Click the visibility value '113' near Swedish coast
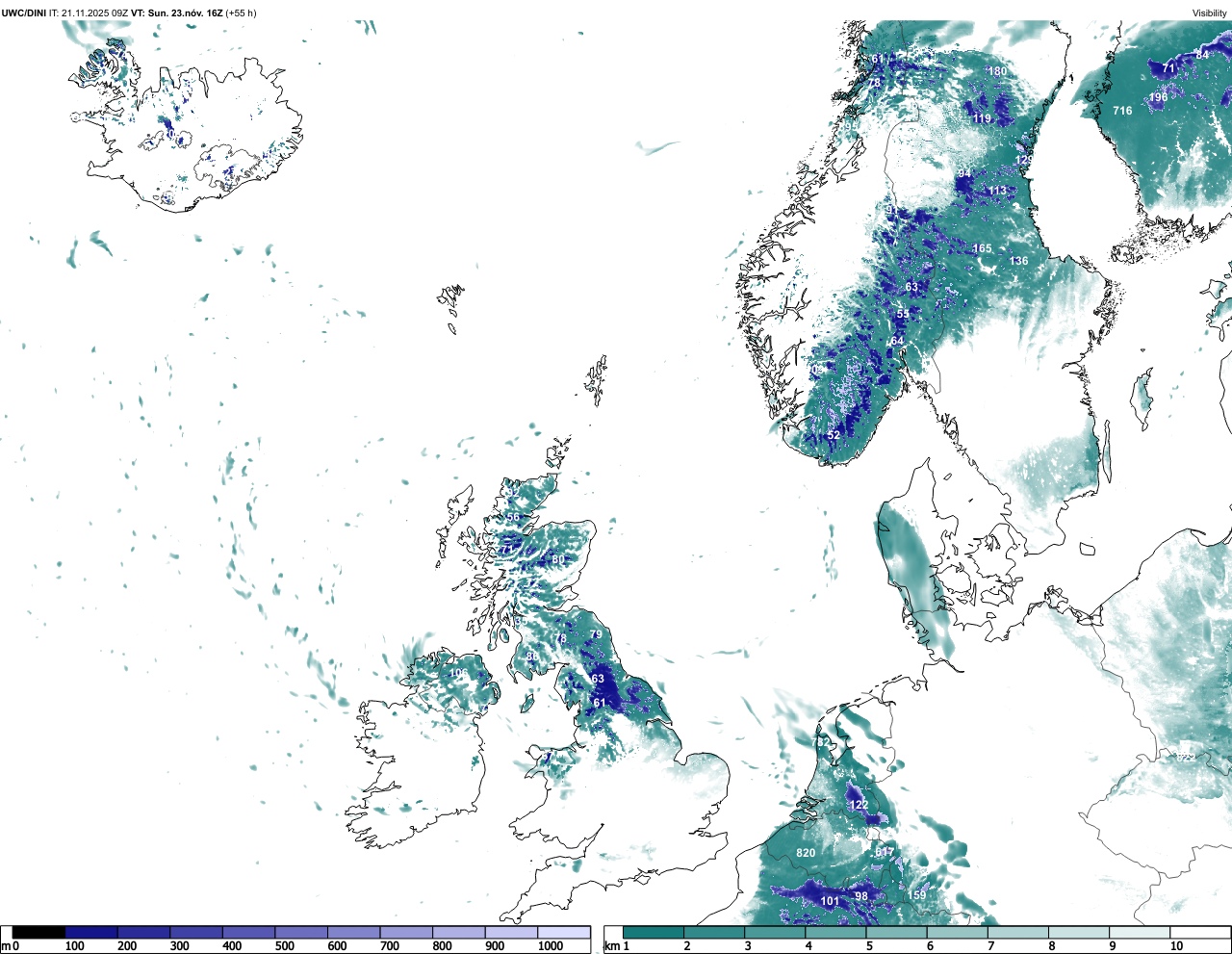 pos(997,191)
